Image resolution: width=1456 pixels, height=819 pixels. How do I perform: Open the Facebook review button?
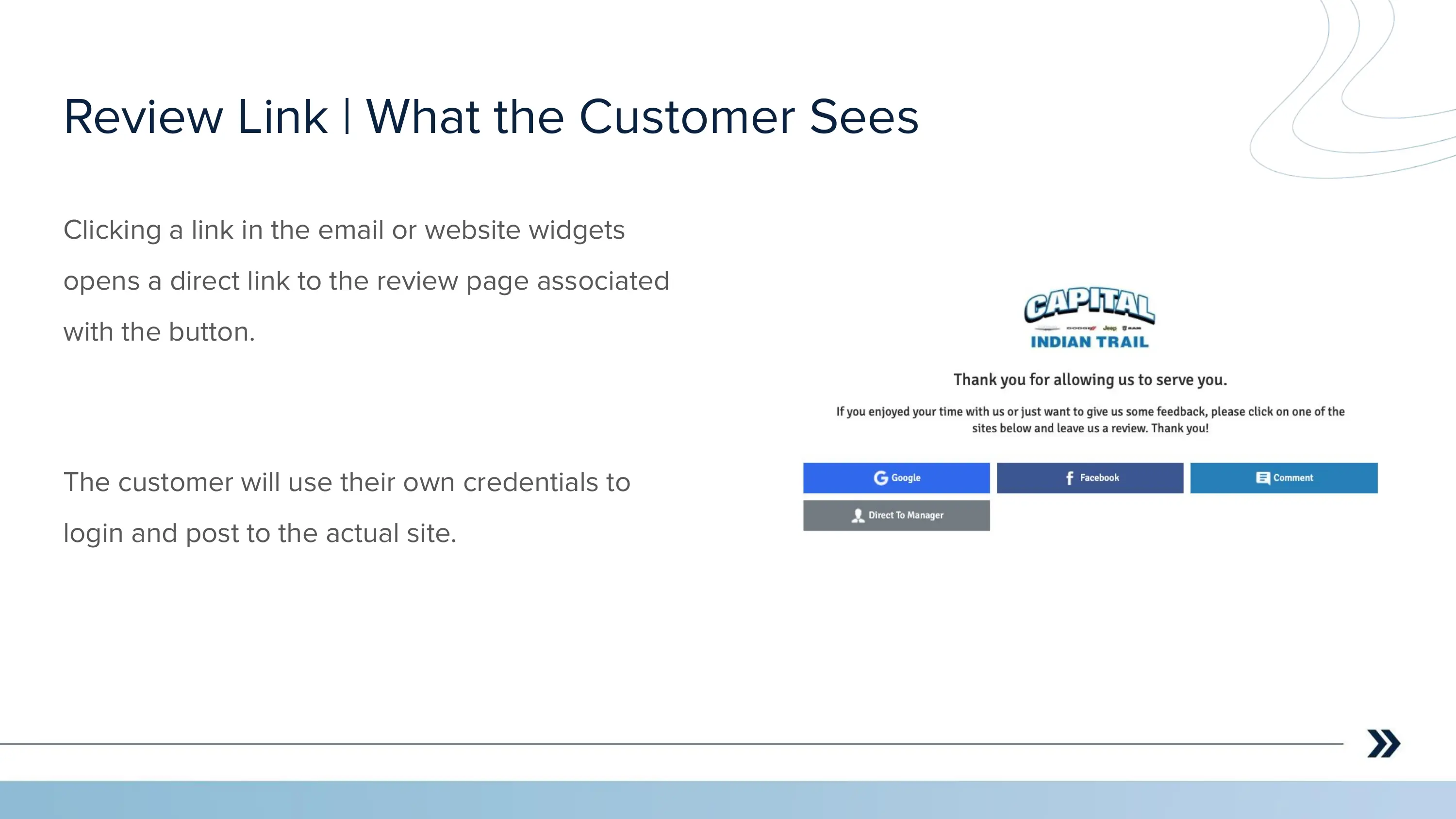tap(1090, 477)
